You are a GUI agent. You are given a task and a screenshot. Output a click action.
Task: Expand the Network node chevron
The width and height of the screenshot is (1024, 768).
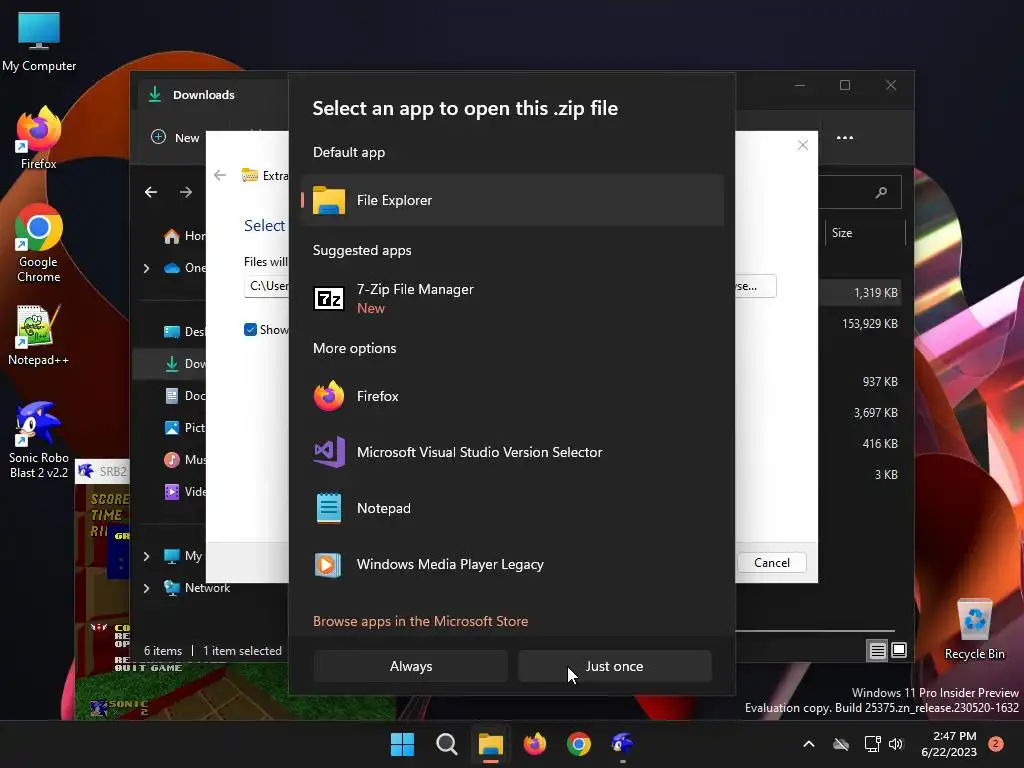point(146,588)
